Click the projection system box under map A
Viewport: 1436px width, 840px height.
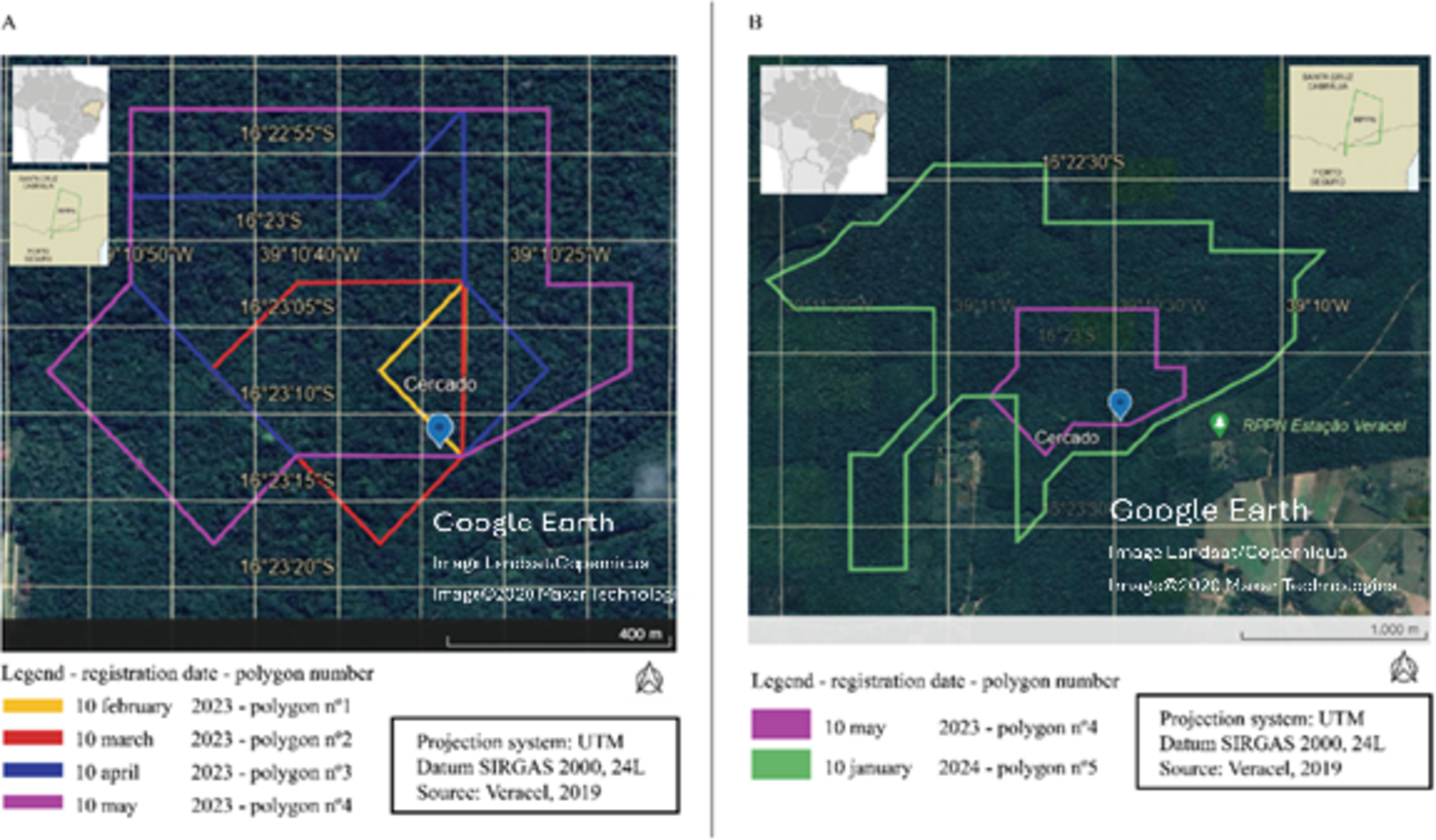(x=534, y=765)
